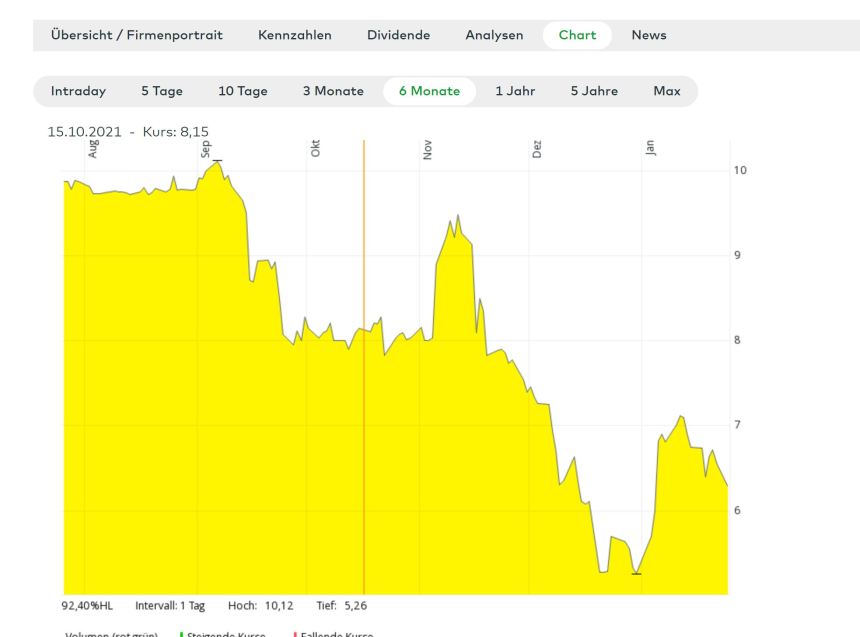Toggle Steigende Kurse visibility

click(225, 633)
